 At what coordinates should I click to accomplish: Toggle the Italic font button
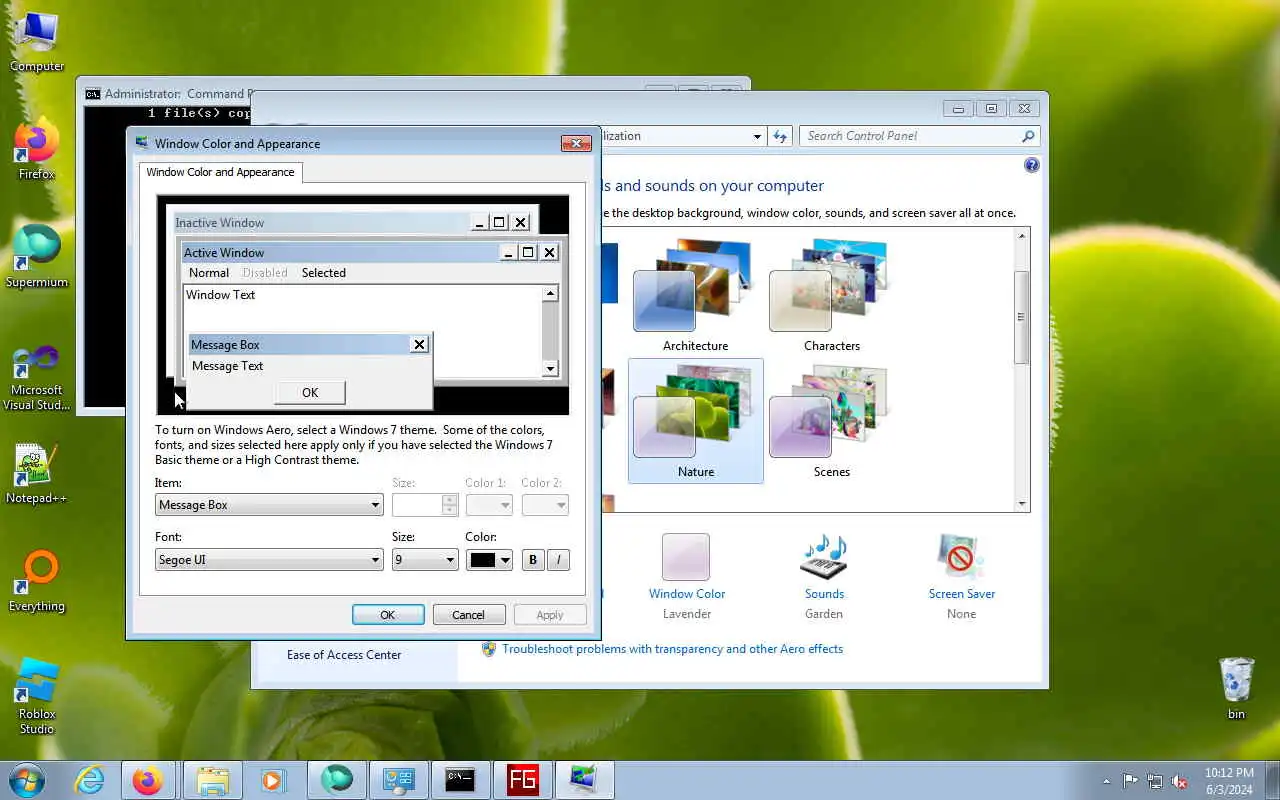tap(559, 560)
